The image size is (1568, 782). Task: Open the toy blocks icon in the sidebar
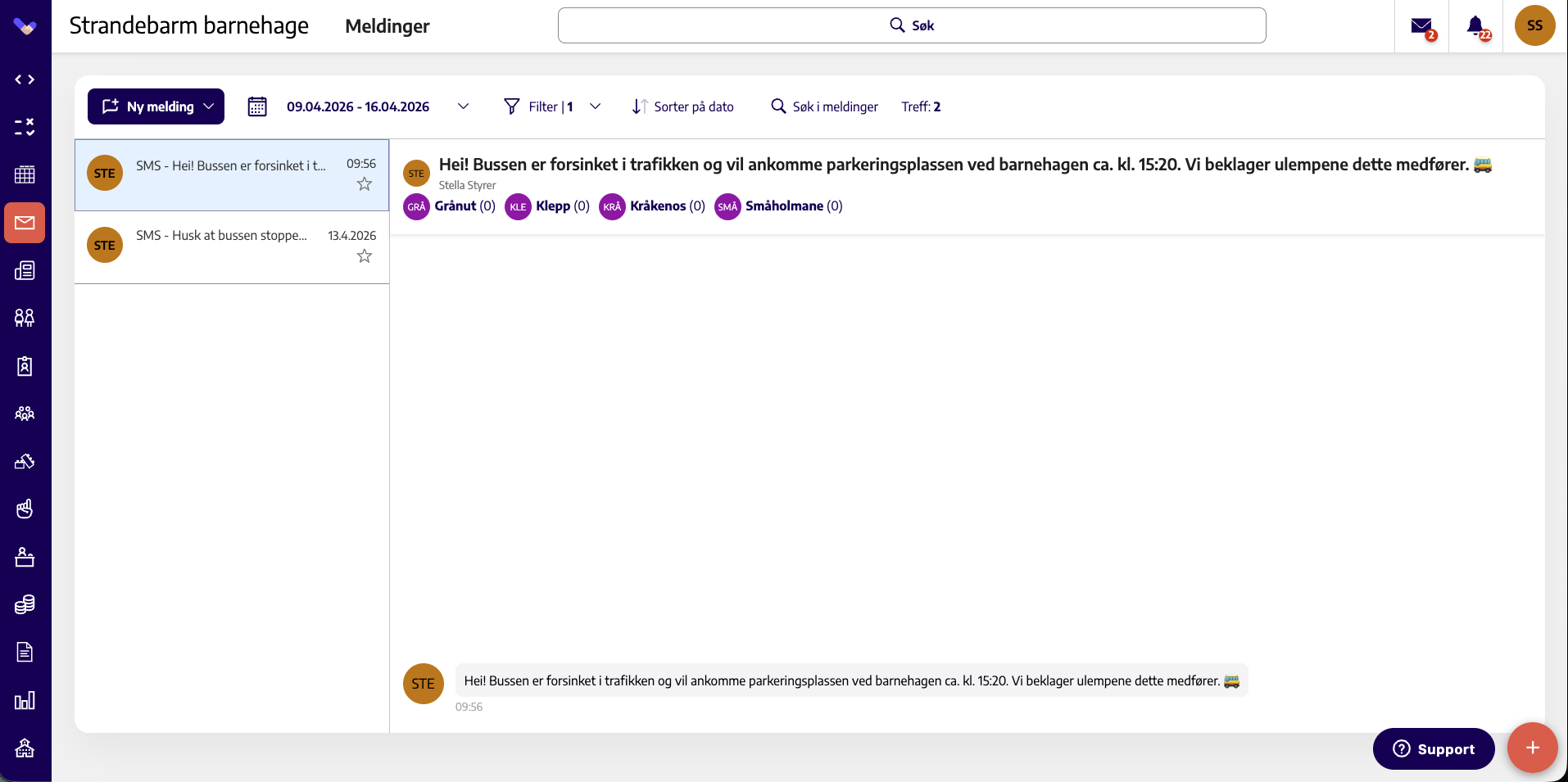click(25, 461)
